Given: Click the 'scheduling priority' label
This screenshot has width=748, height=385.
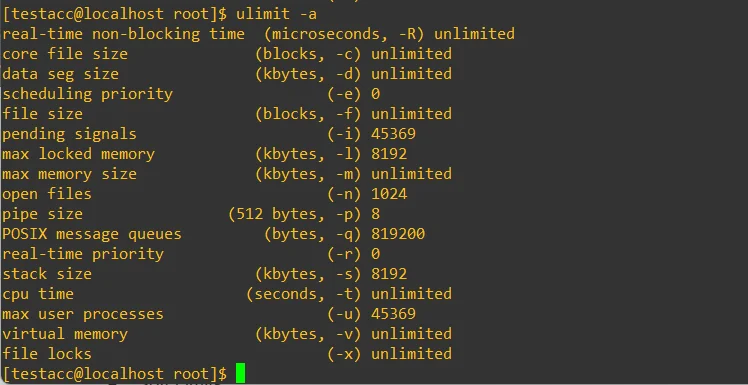Looking at the screenshot, I should click(x=87, y=94).
